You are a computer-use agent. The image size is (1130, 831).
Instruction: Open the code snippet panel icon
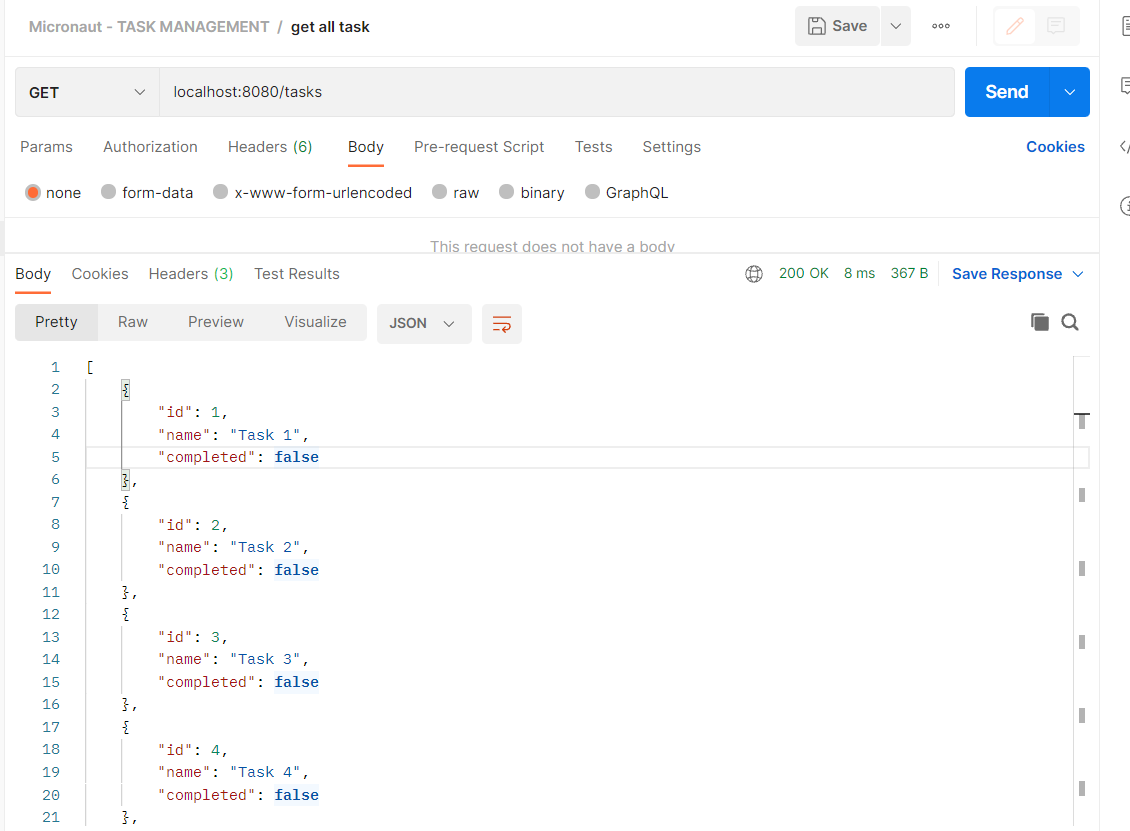point(1124,149)
